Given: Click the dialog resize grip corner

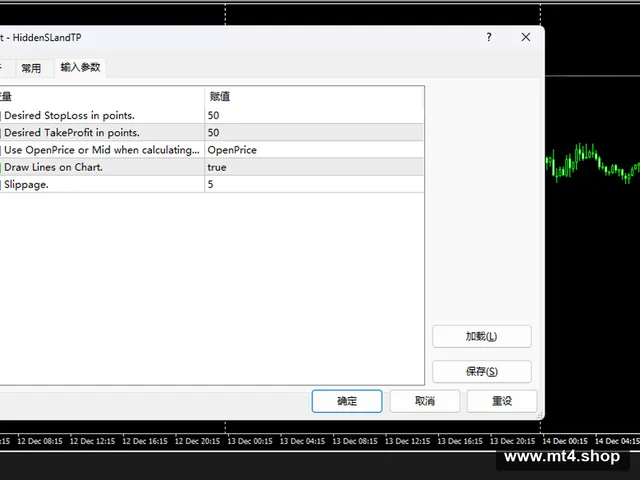Looking at the screenshot, I should pos(540,415).
